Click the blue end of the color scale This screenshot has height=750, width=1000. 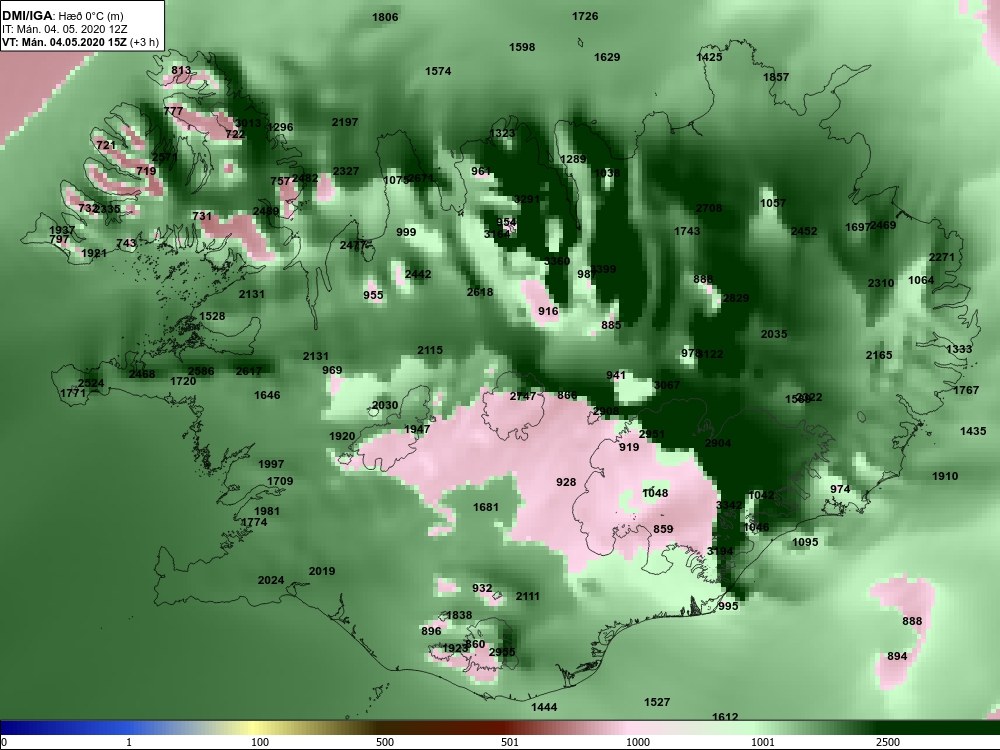(26, 727)
